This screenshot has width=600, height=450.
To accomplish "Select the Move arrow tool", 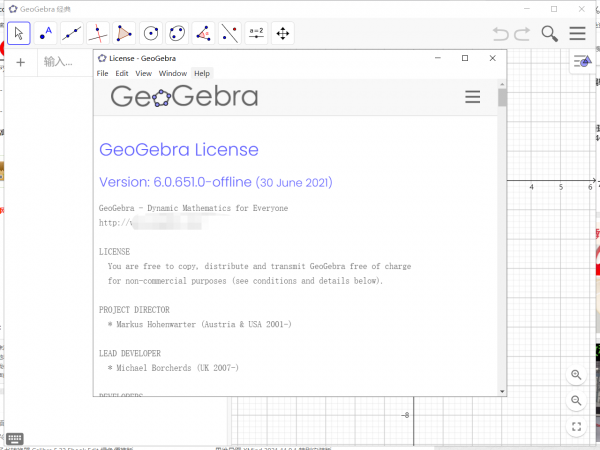I will click(19, 33).
